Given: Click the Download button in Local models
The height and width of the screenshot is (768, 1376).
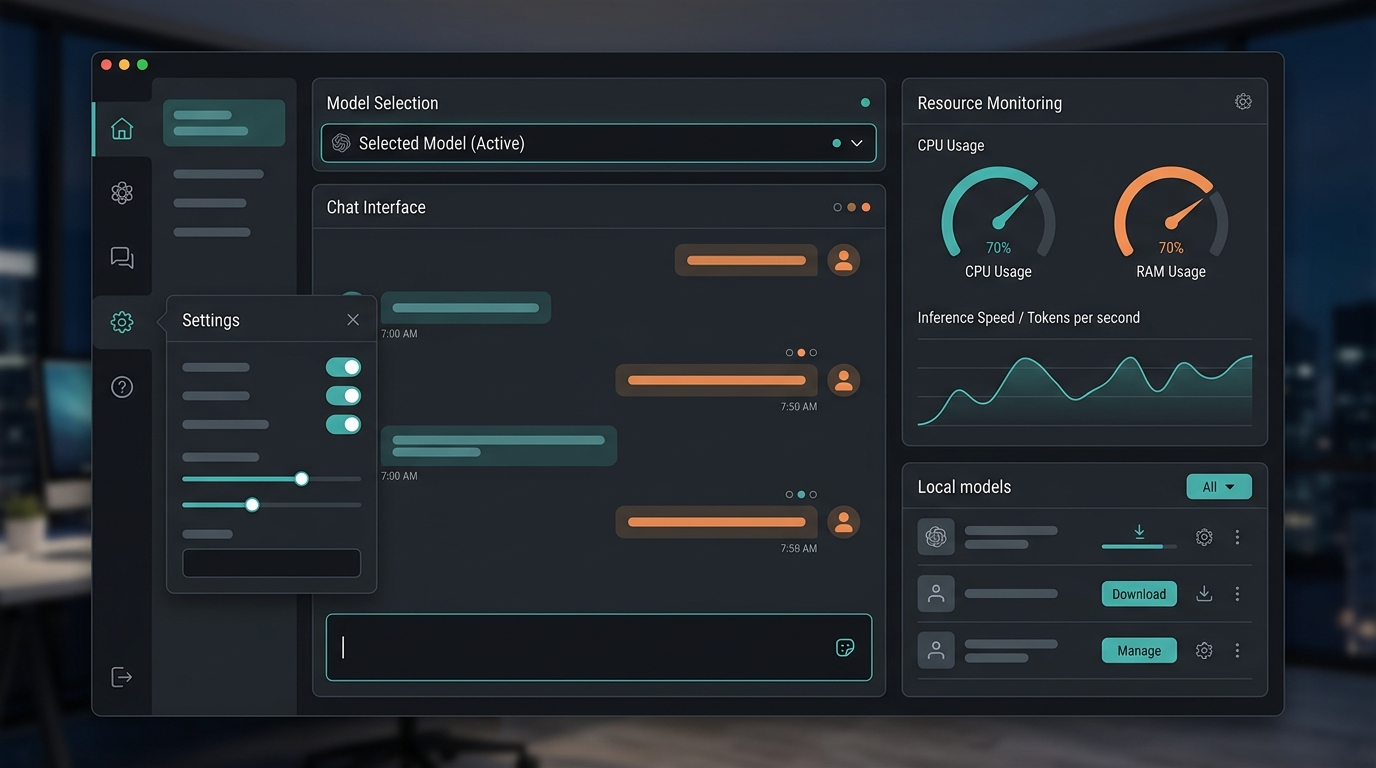Looking at the screenshot, I should (1139, 594).
